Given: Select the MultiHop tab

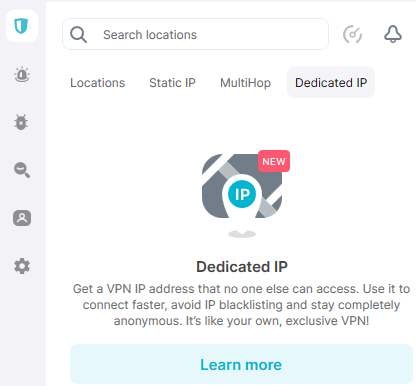Looking at the screenshot, I should point(245,83).
